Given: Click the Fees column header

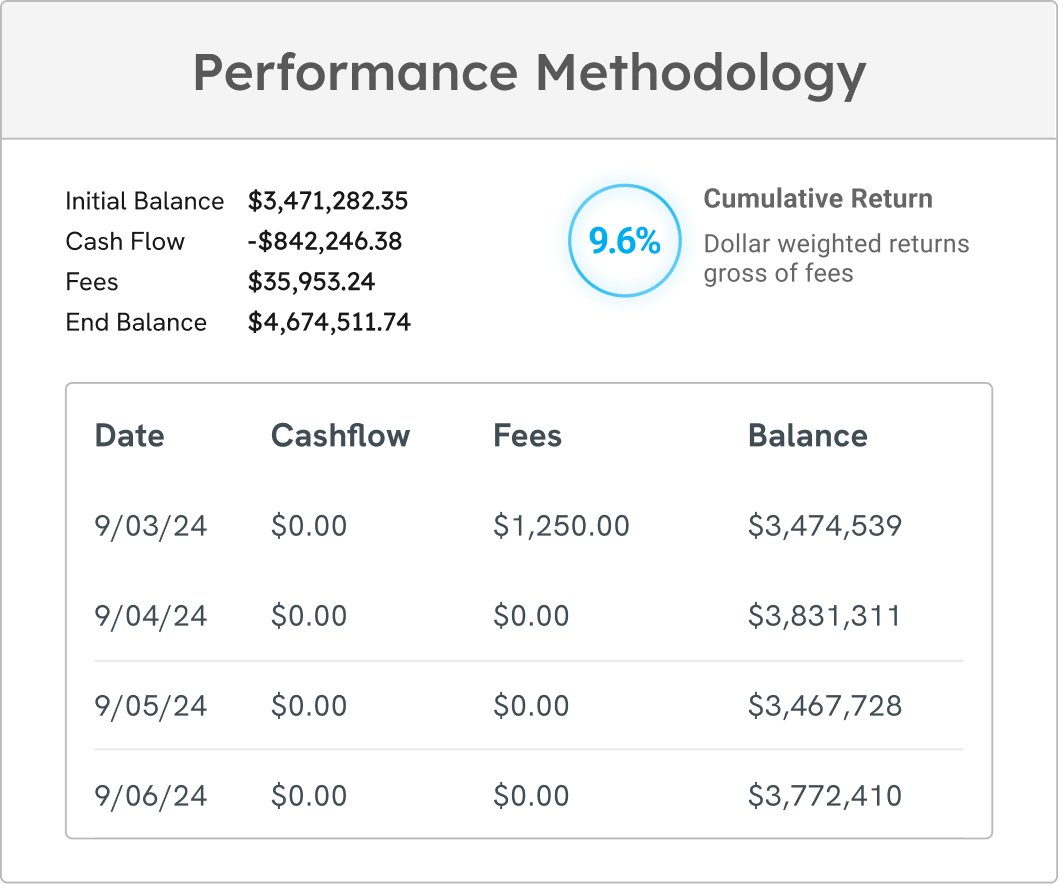Looking at the screenshot, I should (527, 436).
